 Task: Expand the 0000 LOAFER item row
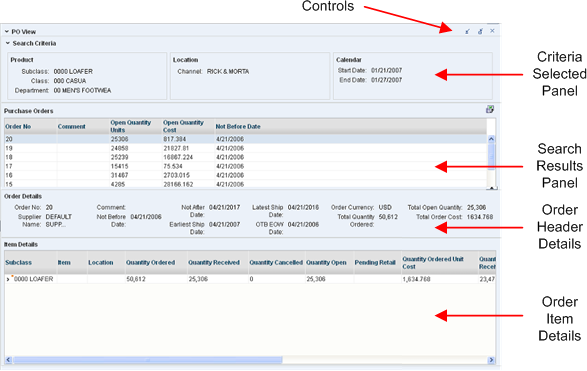click(8, 279)
